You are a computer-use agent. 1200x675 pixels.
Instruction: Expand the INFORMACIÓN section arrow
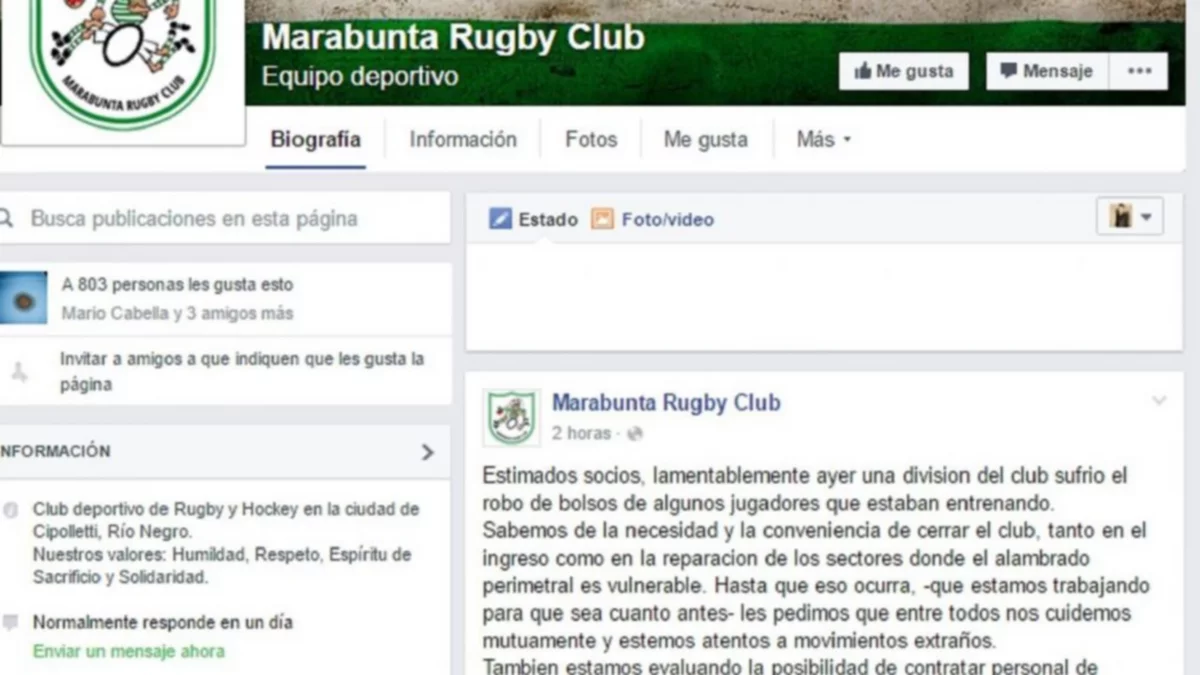tap(427, 452)
